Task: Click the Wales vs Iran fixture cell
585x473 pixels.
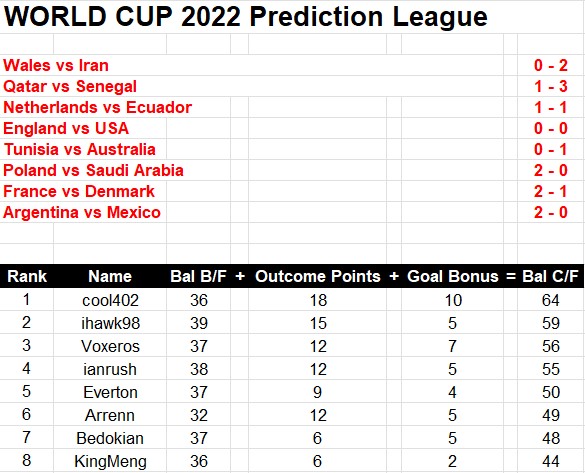Action: coord(56,65)
